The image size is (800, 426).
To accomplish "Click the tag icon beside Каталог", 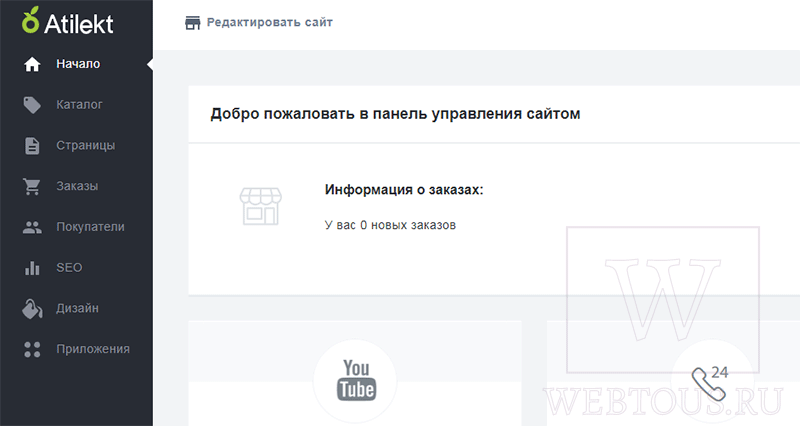I will 32,105.
